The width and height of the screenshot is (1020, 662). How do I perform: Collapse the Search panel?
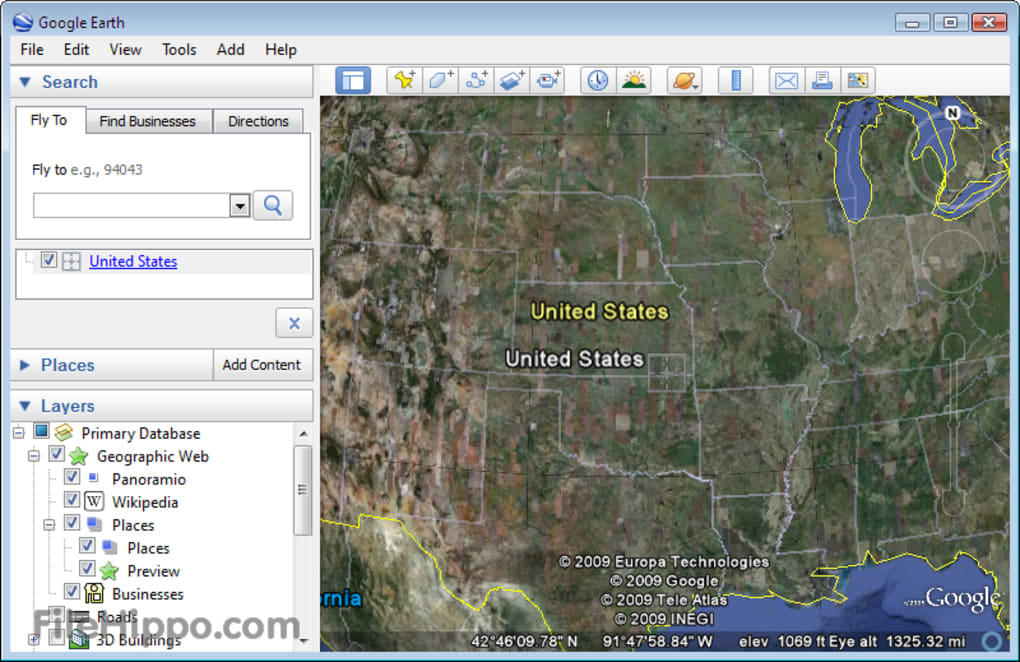point(25,82)
